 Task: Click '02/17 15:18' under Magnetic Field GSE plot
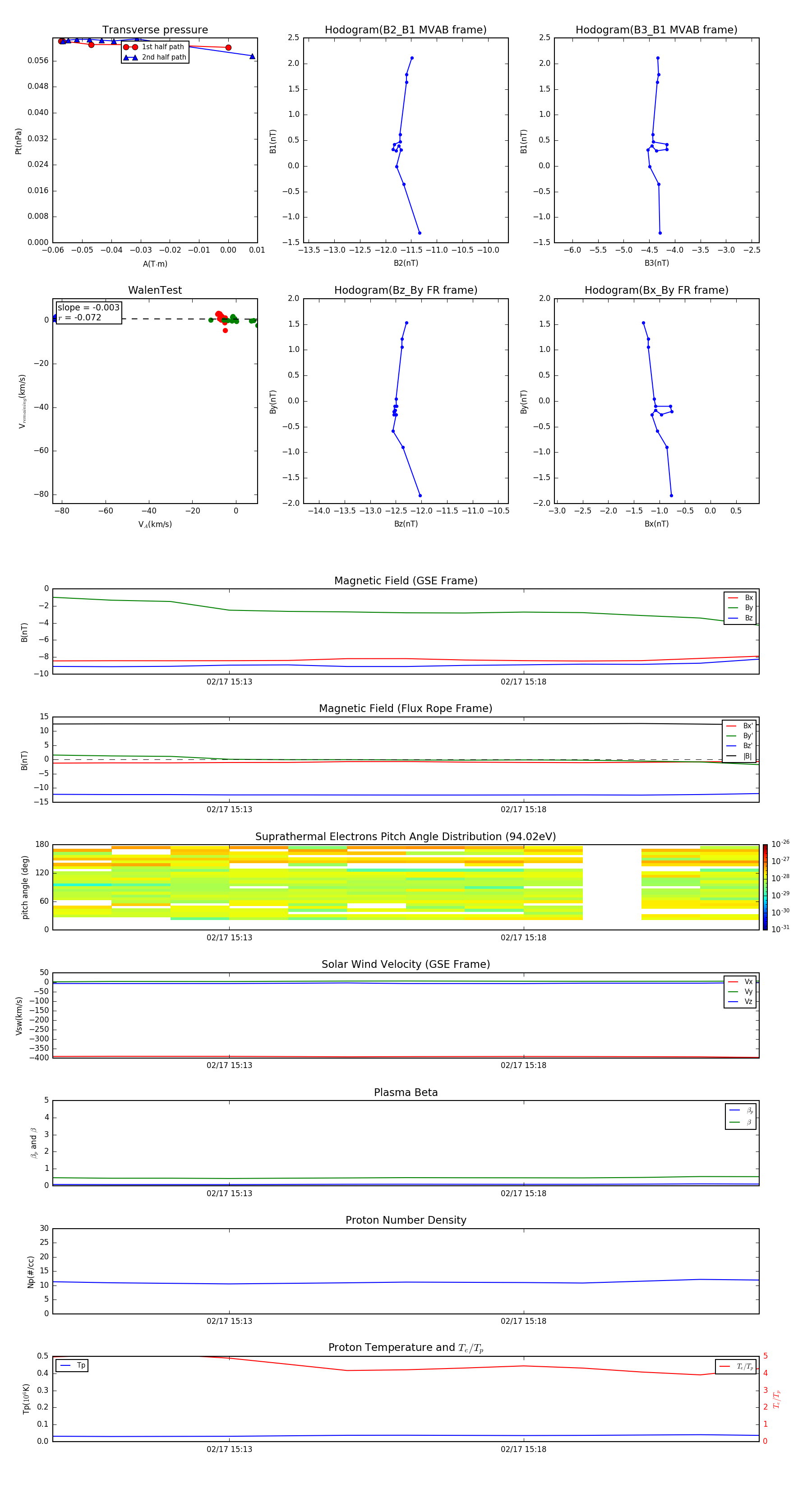coord(524,682)
